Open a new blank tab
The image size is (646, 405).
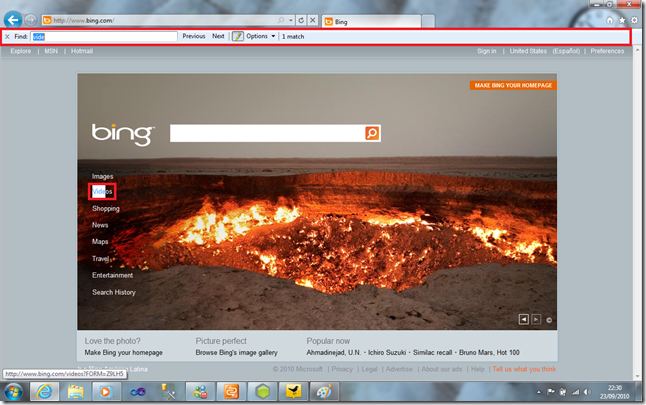pos(428,21)
